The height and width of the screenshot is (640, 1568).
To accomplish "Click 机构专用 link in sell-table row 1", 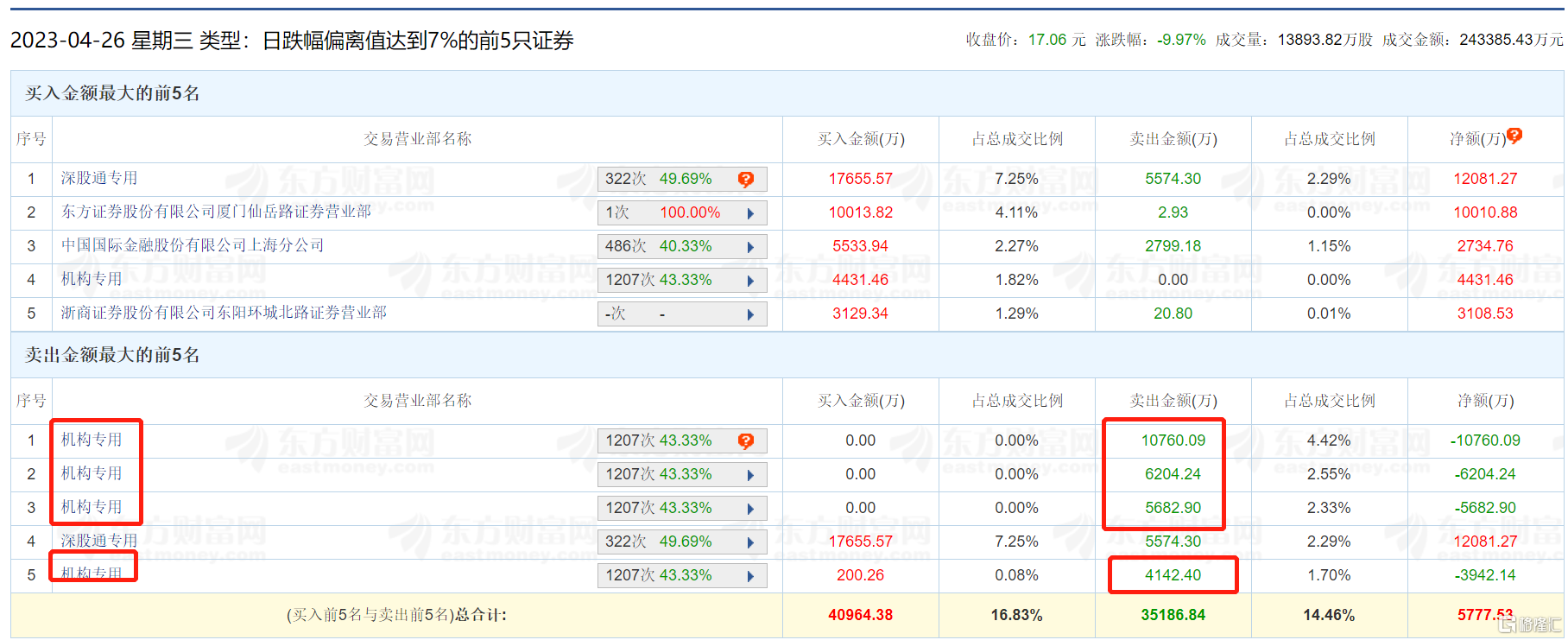I will click(x=92, y=440).
